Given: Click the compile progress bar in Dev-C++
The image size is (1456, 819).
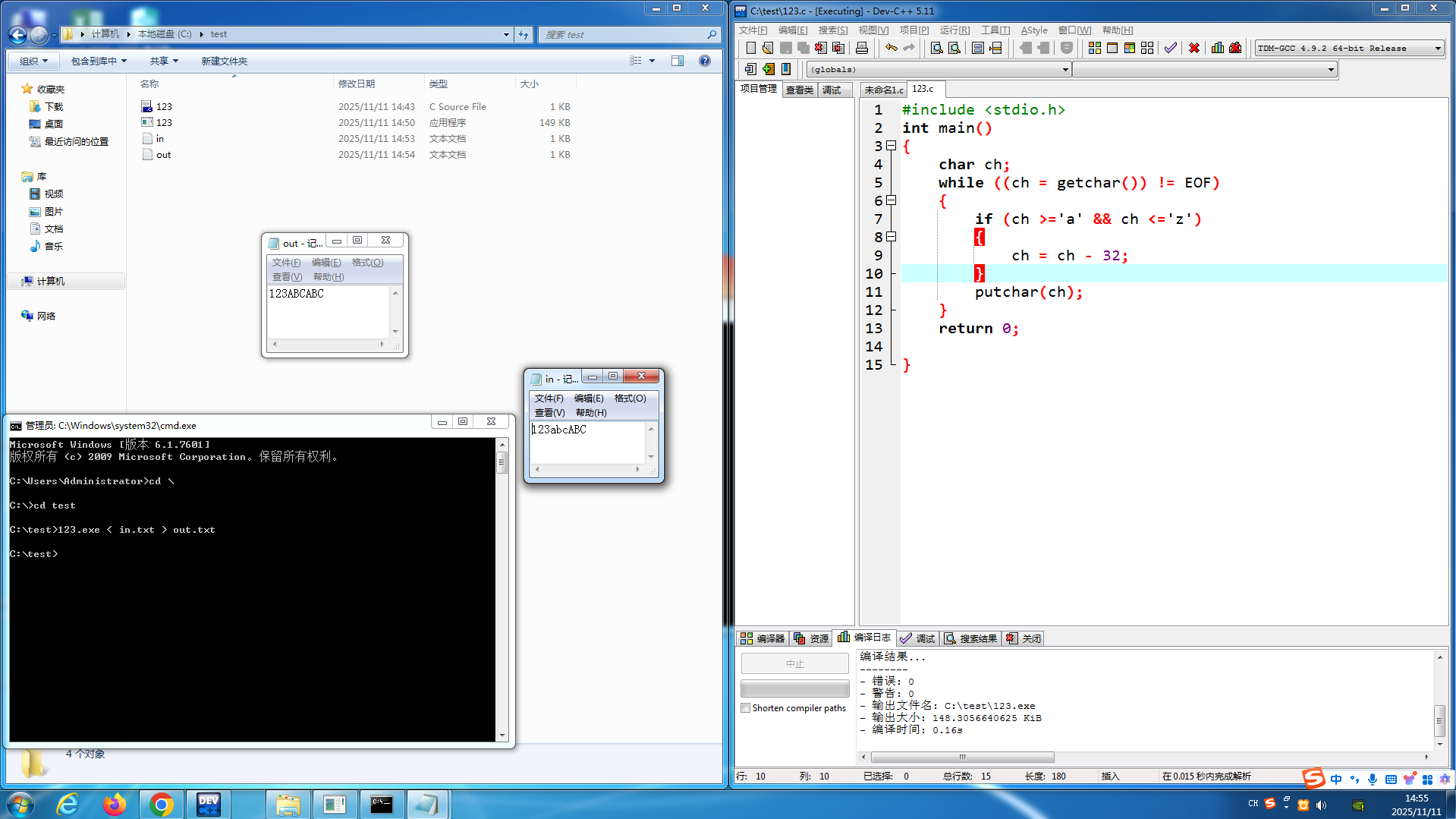Looking at the screenshot, I should click(794, 688).
